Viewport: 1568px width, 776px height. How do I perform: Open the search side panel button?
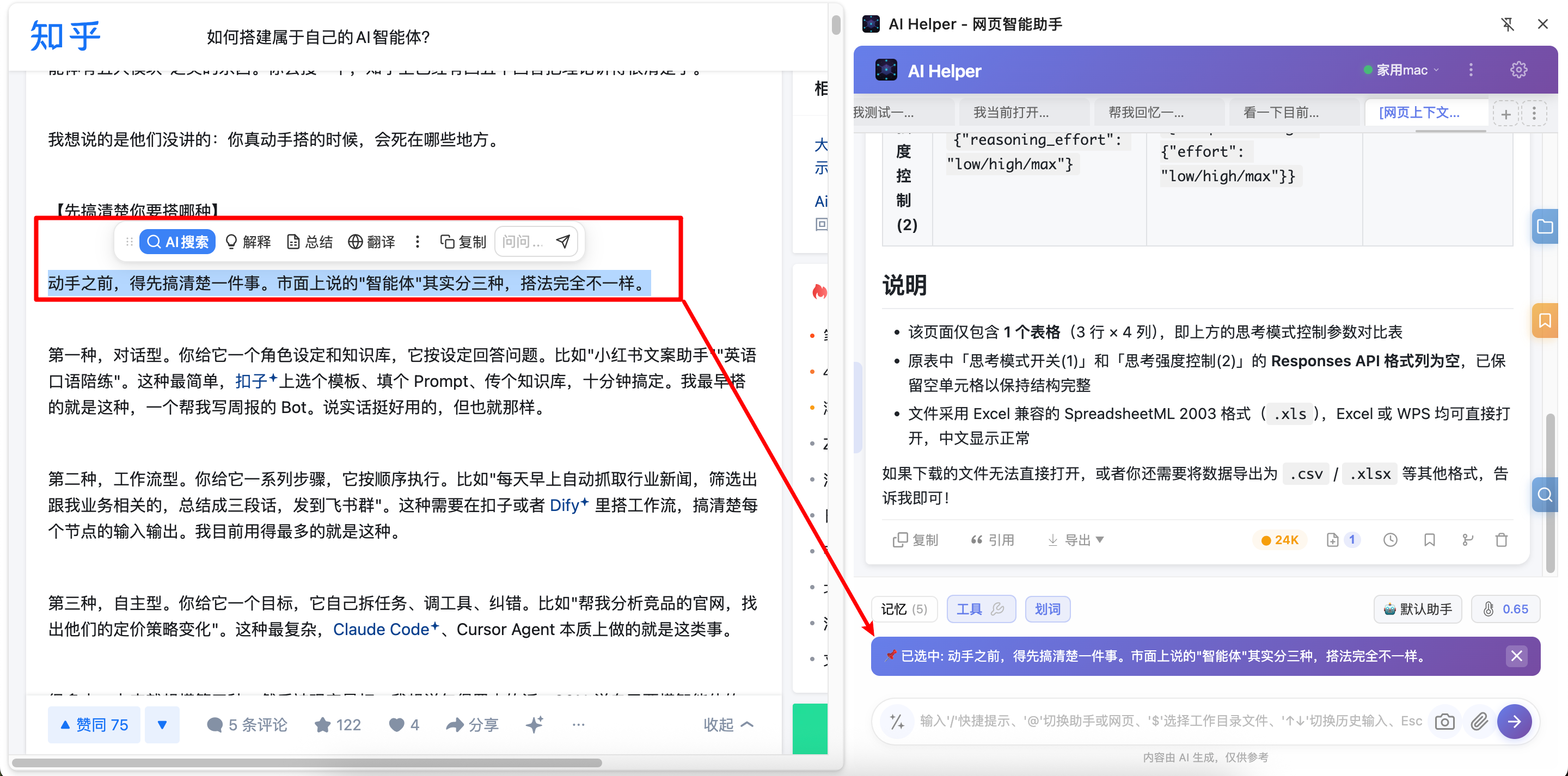point(1545,494)
